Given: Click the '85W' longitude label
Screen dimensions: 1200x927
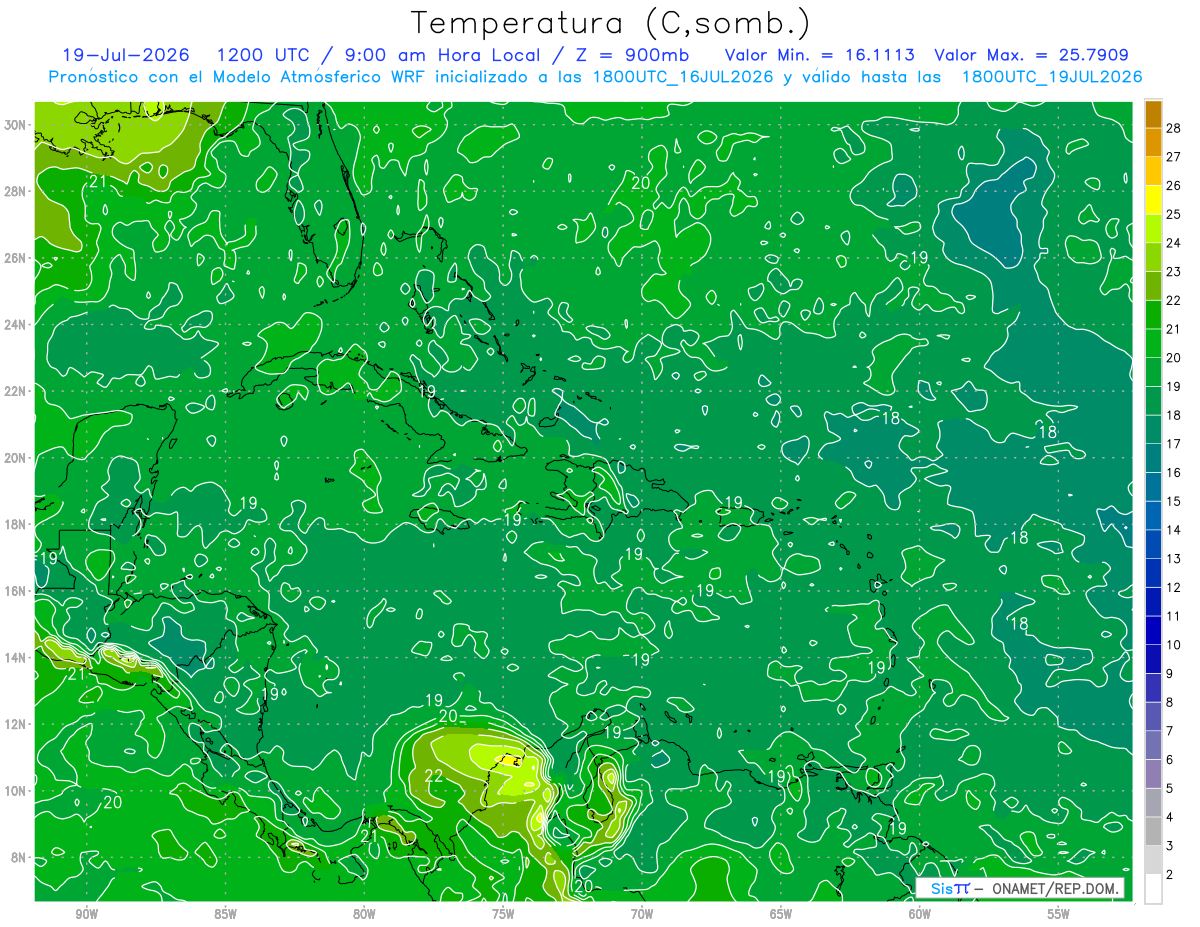Looking at the screenshot, I should click(x=226, y=914).
